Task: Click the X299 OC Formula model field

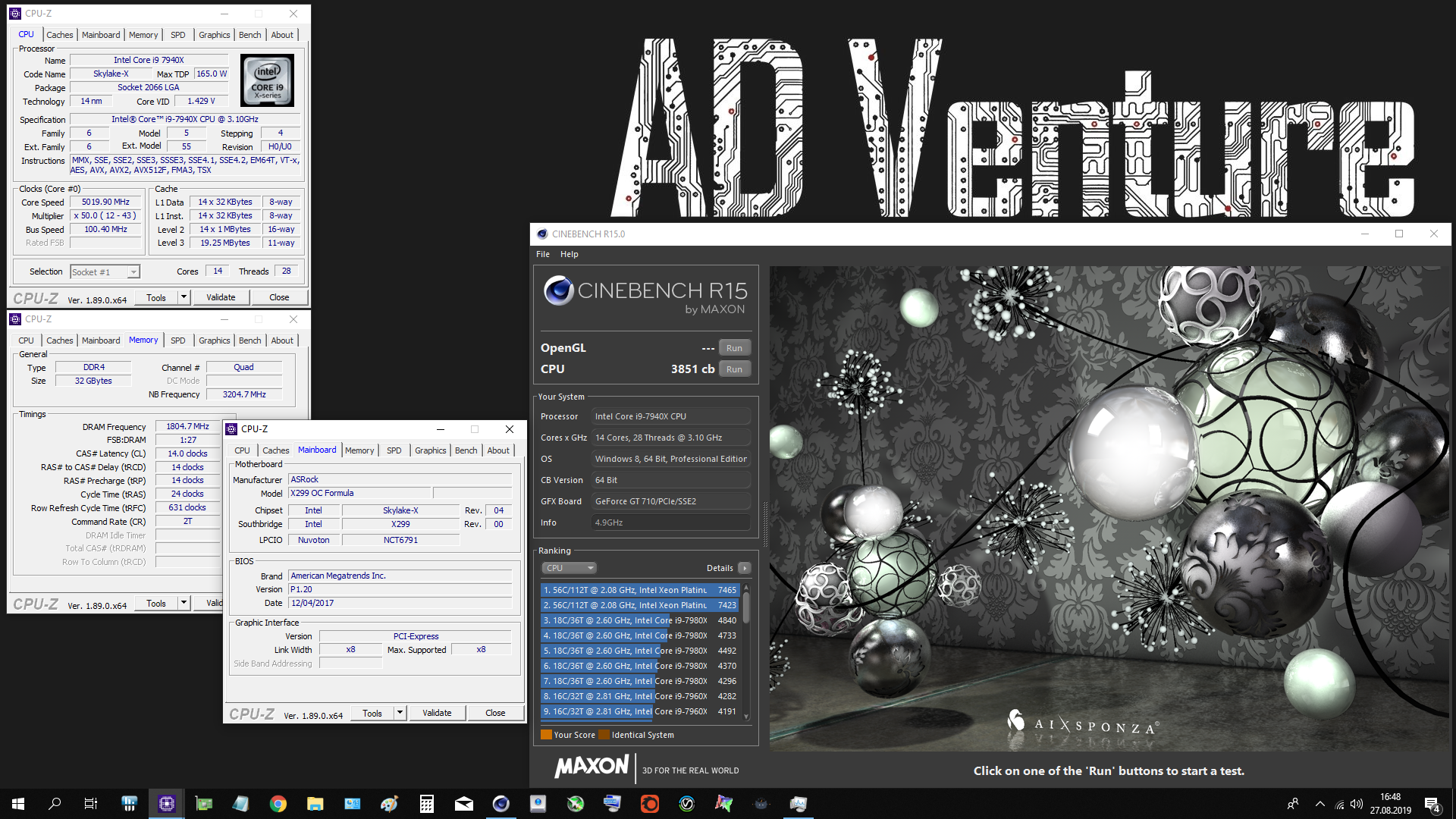Action: [x=359, y=493]
